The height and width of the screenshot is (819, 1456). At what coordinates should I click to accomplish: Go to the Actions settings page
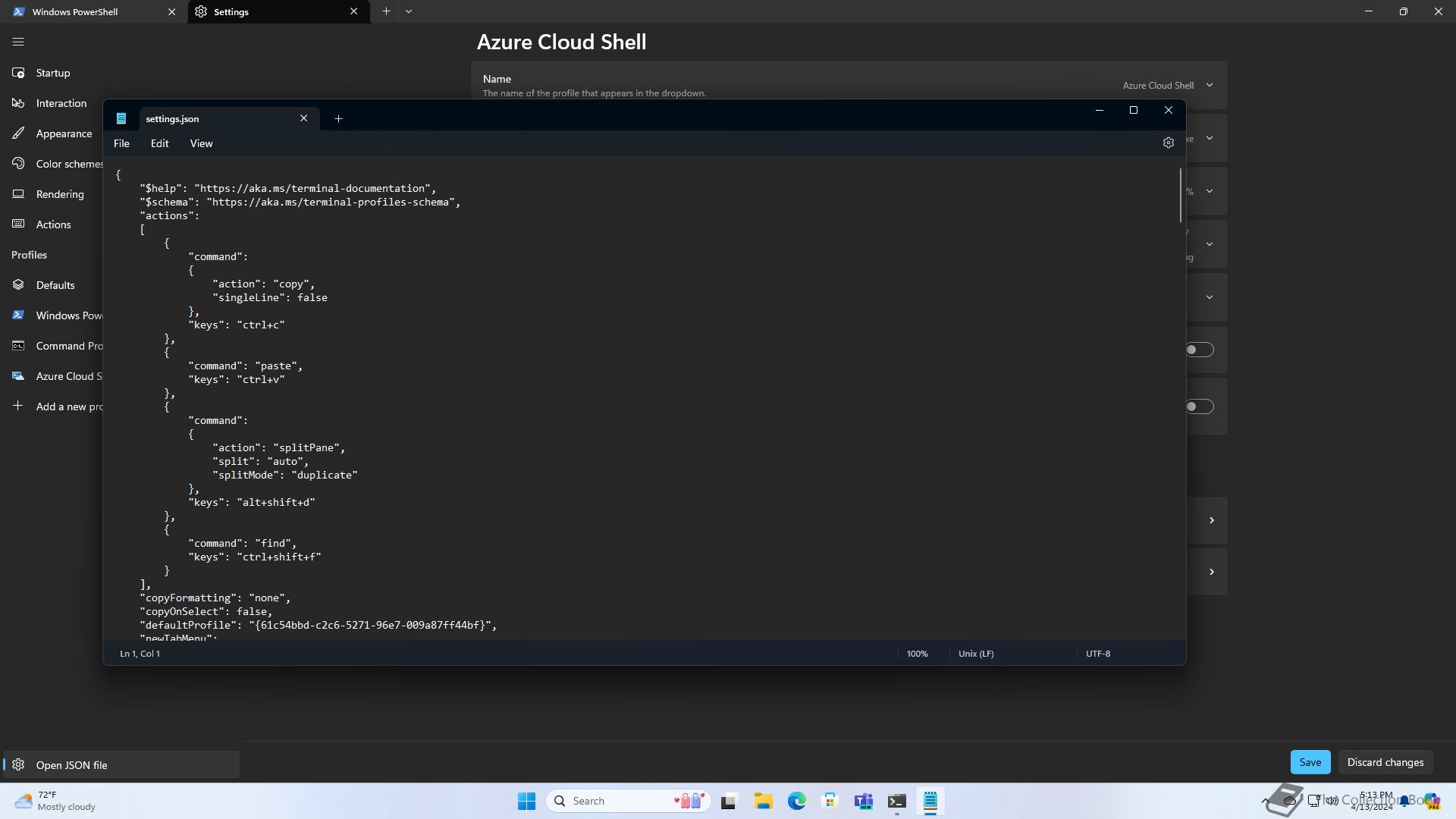[x=53, y=224]
